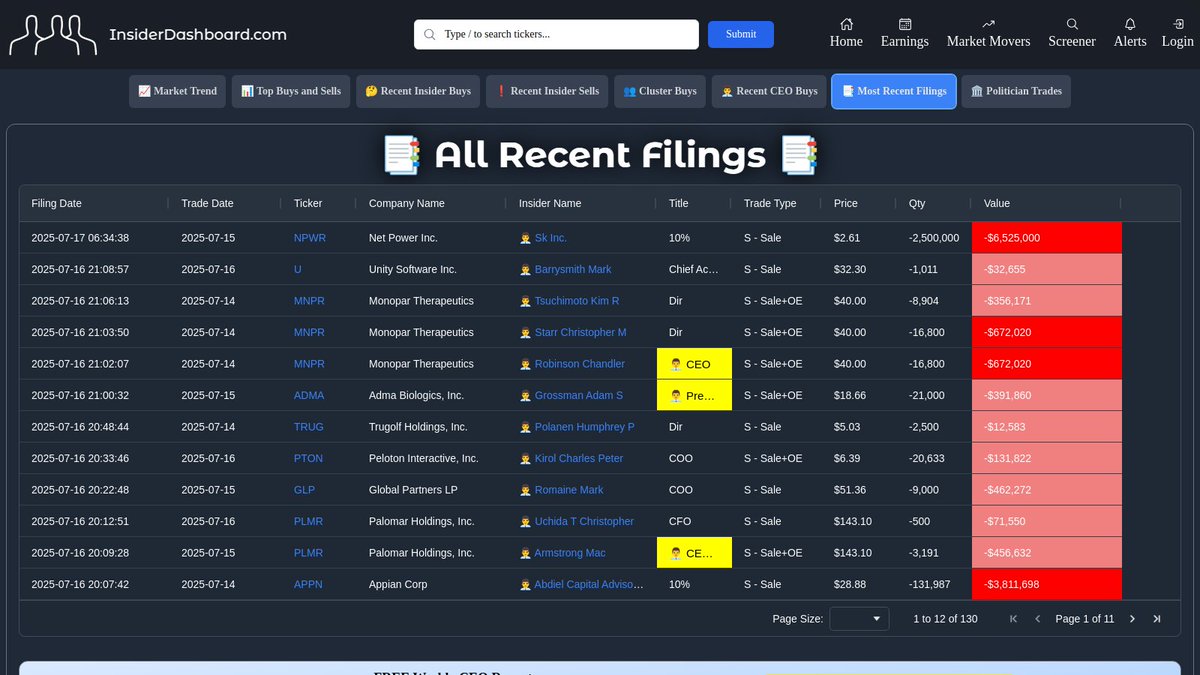
Task: Open GLP ticker link
Action: pyautogui.click(x=305, y=490)
